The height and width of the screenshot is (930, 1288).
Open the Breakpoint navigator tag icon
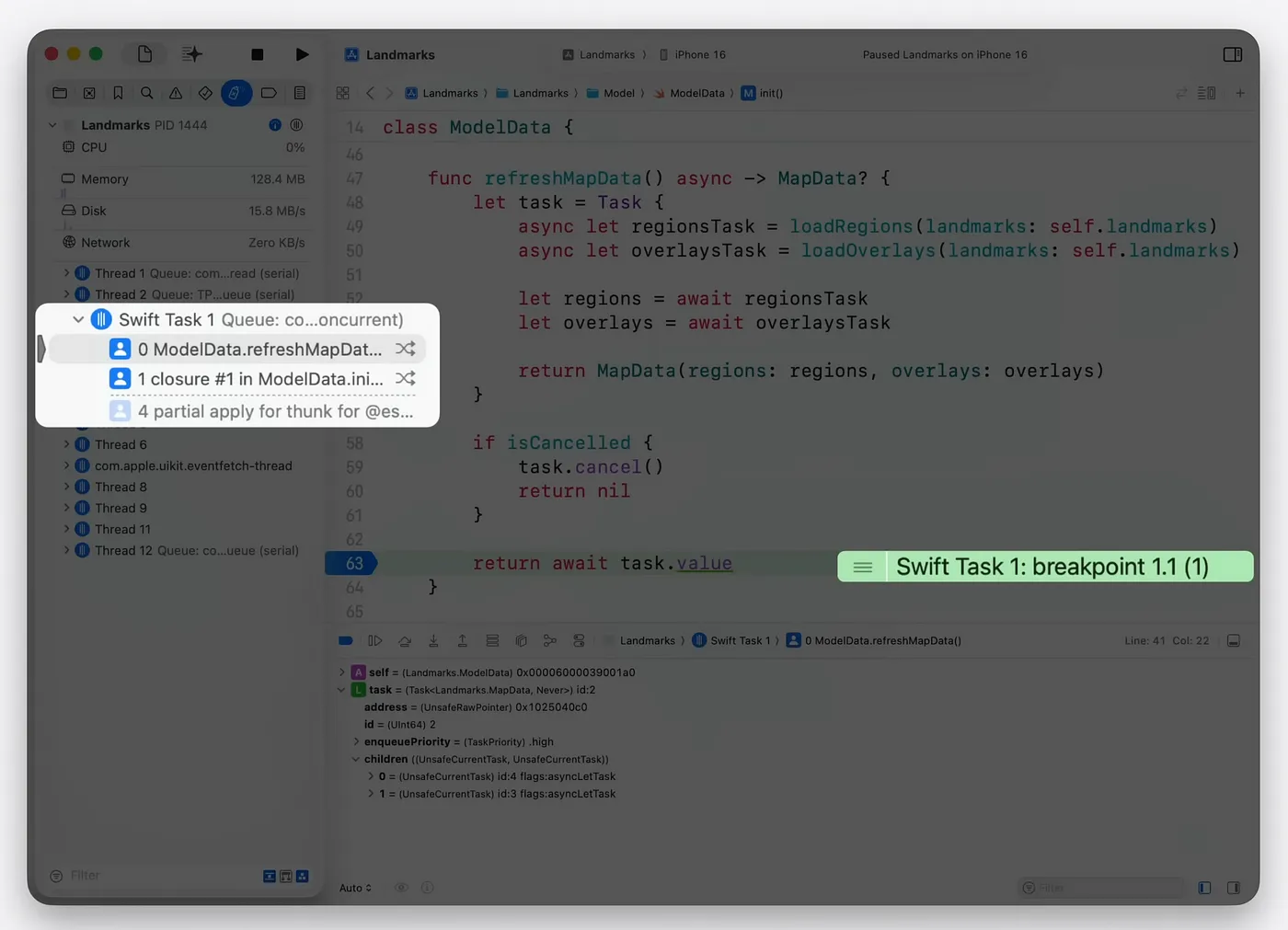tap(269, 93)
